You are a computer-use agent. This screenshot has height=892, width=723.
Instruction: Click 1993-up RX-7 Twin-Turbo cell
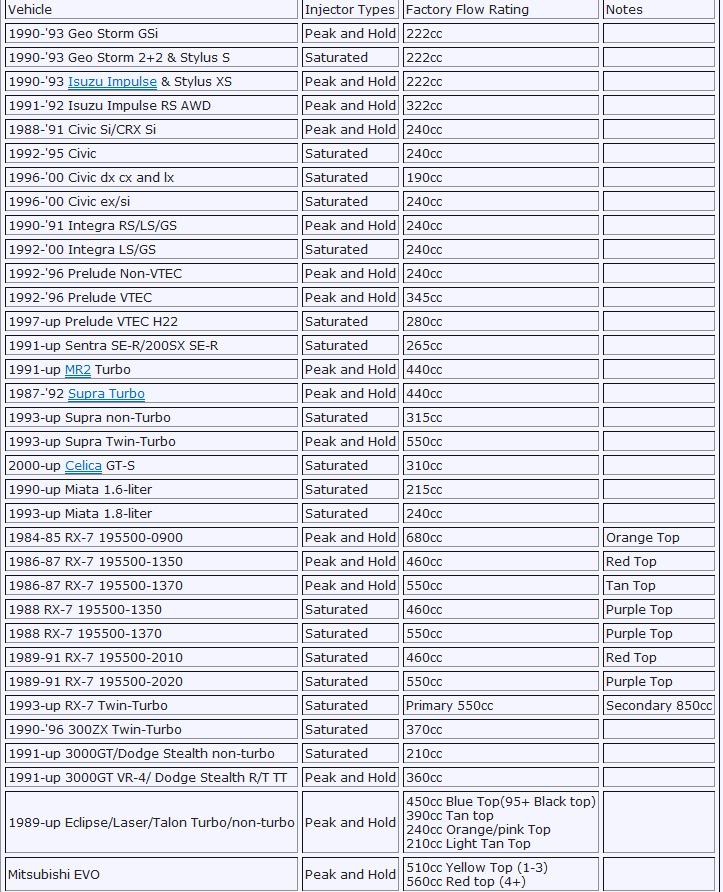click(151, 705)
